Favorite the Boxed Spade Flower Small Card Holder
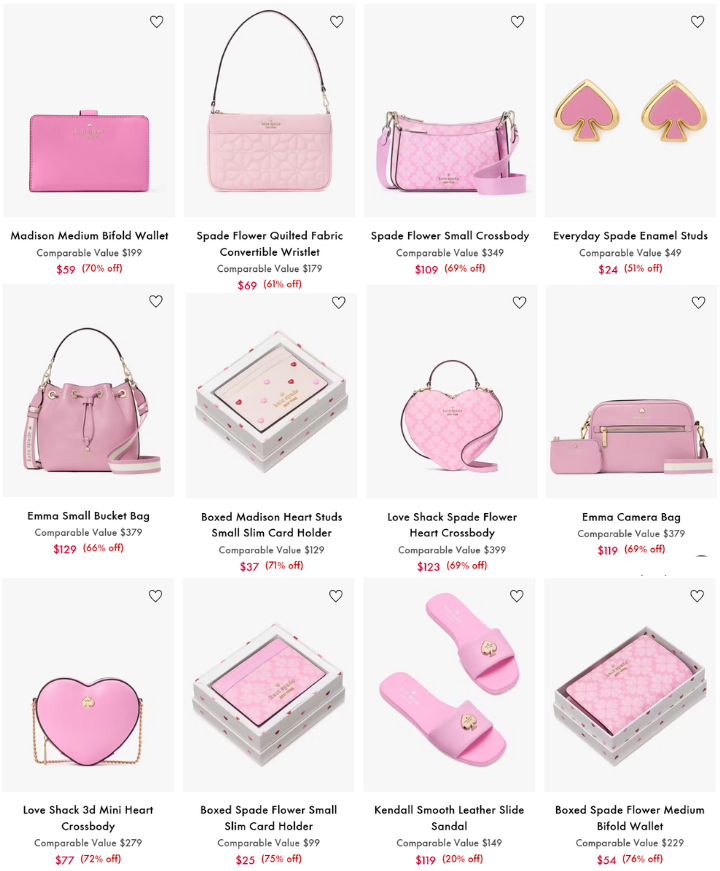This screenshot has width=720, height=871. coord(336,595)
